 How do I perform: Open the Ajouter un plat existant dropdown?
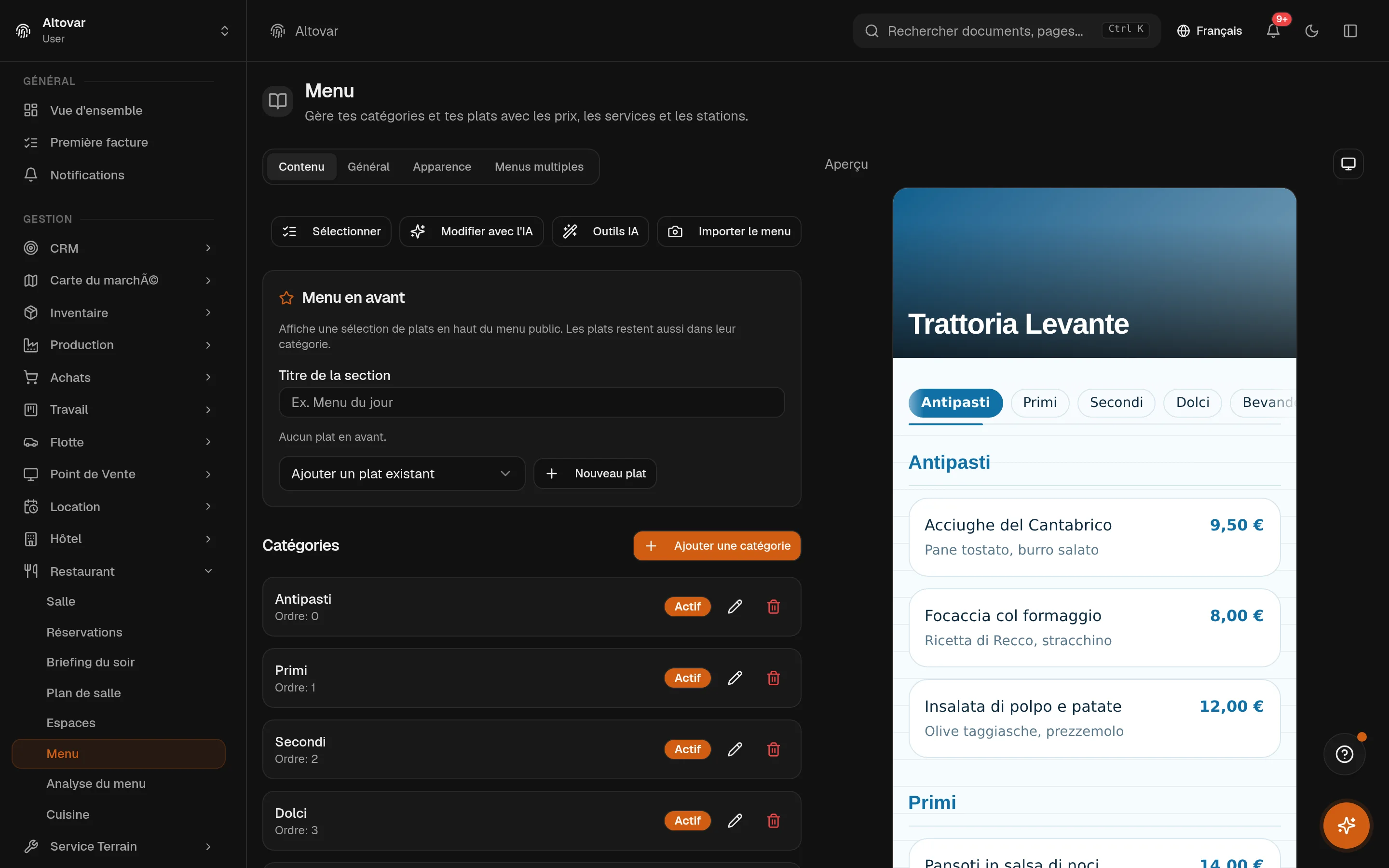[x=401, y=474]
